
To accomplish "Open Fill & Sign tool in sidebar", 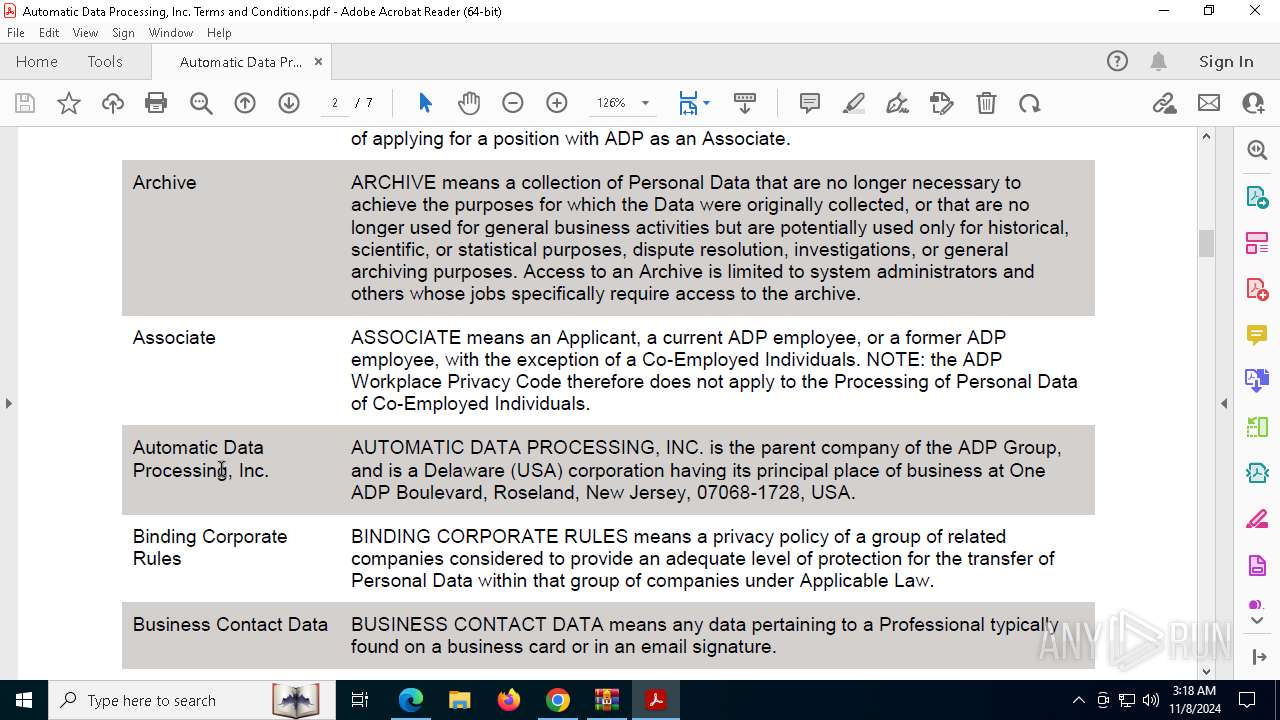I will pyautogui.click(x=1257, y=519).
